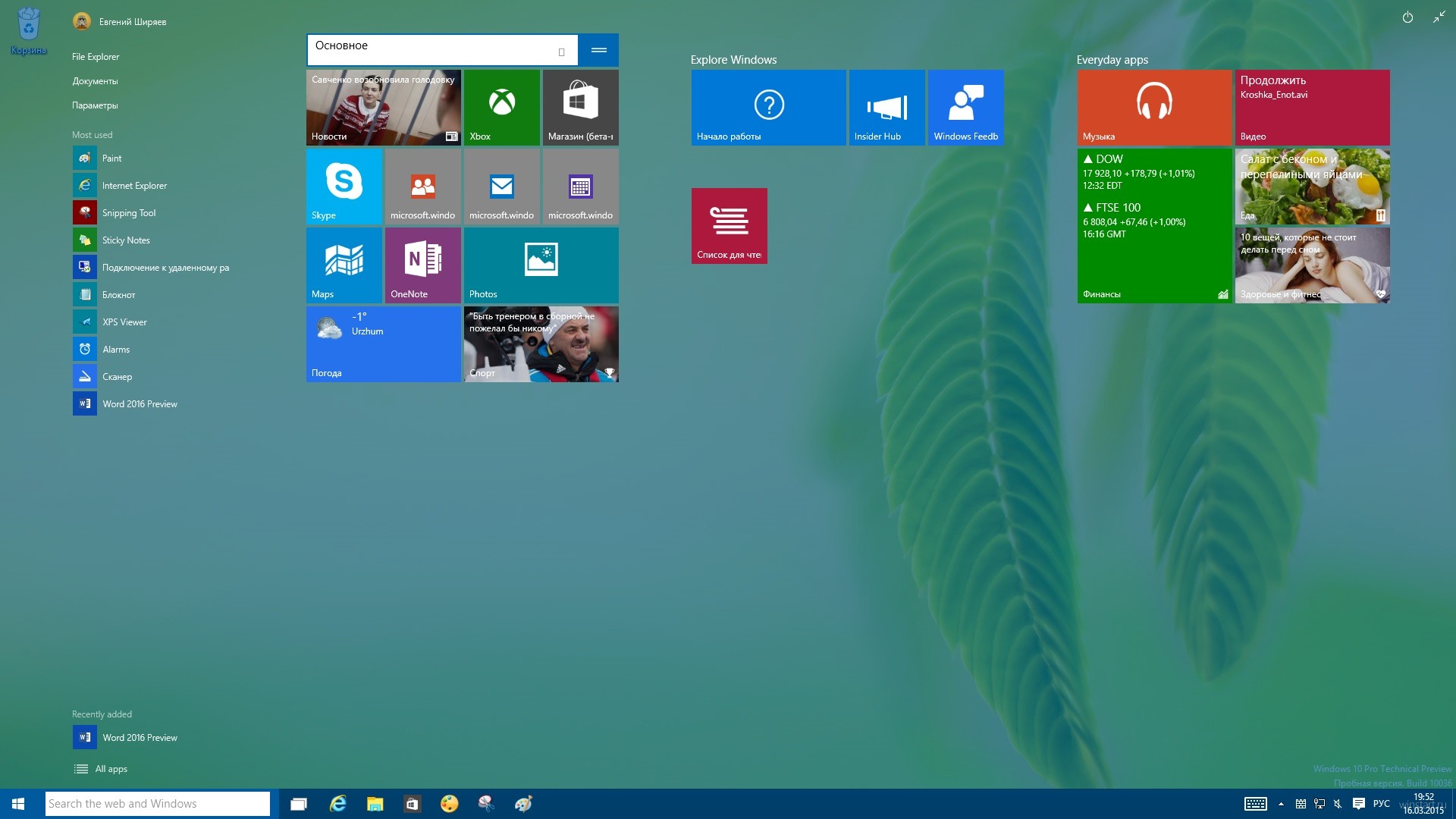1456x819 pixels.
Task: Click the muted volume tray icon
Action: 1338,804
